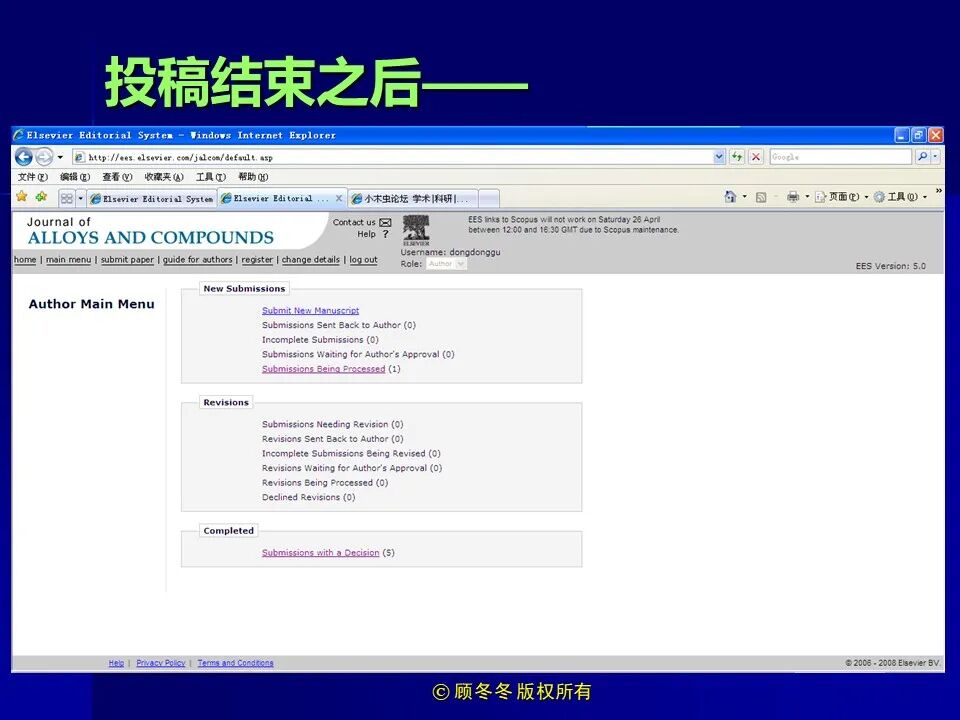Open the Terms and Conditions footer link
The height and width of the screenshot is (720, 960).
point(235,663)
